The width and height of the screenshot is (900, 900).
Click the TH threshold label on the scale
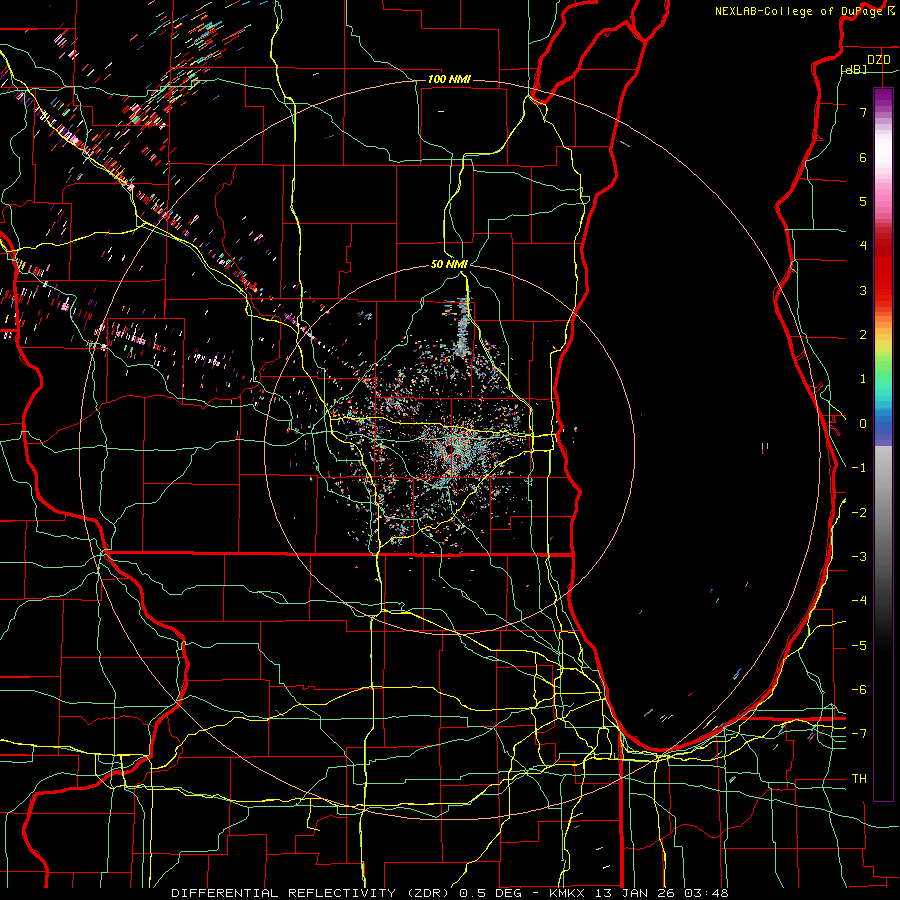[x=859, y=779]
